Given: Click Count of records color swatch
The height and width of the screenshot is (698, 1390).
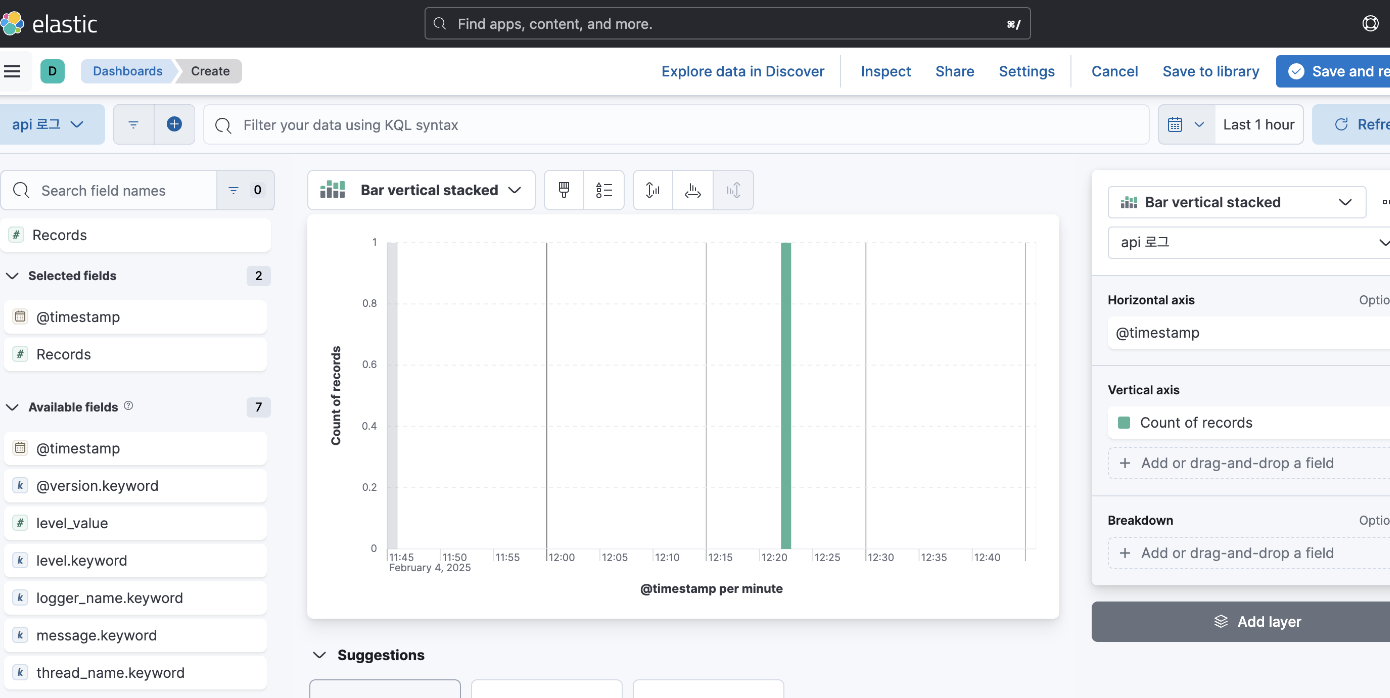Looking at the screenshot, I should pyautogui.click(x=1124, y=423).
